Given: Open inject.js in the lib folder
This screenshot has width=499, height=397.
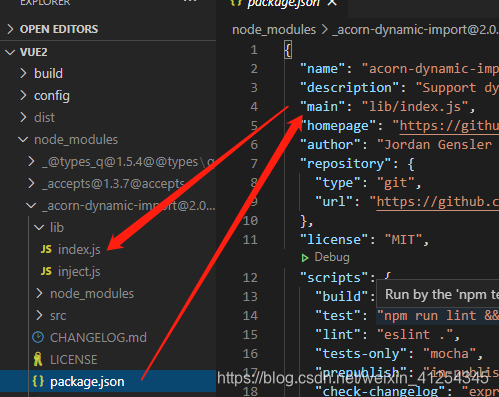Looking at the screenshot, I should point(79,271).
